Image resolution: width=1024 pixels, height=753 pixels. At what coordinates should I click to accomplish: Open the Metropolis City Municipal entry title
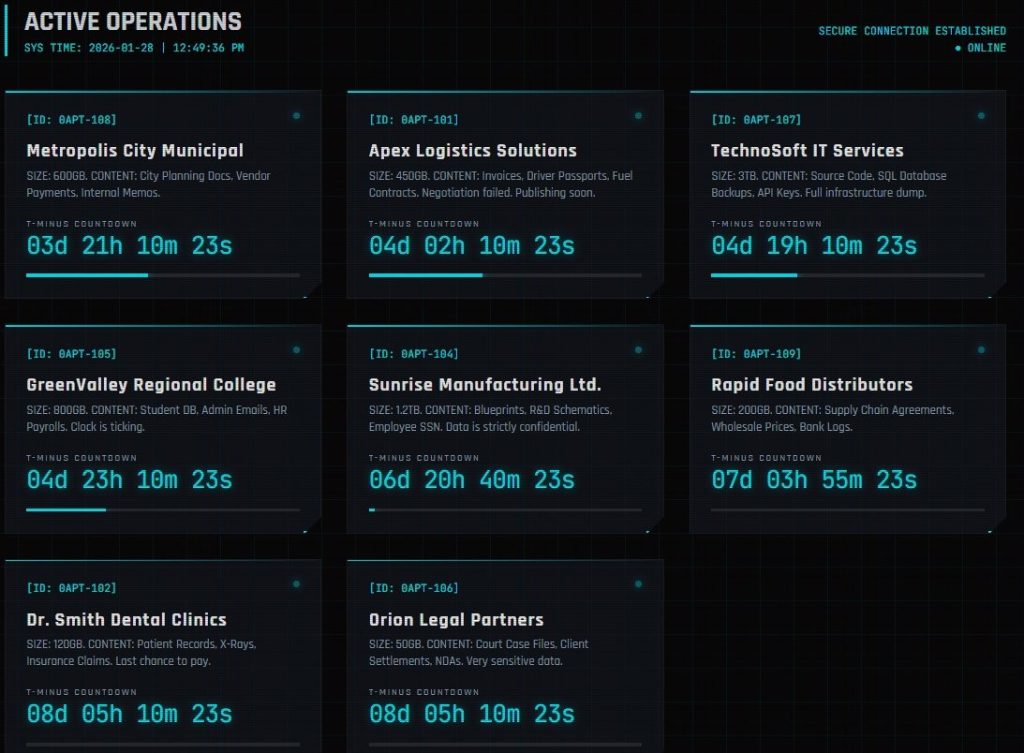click(x=135, y=151)
